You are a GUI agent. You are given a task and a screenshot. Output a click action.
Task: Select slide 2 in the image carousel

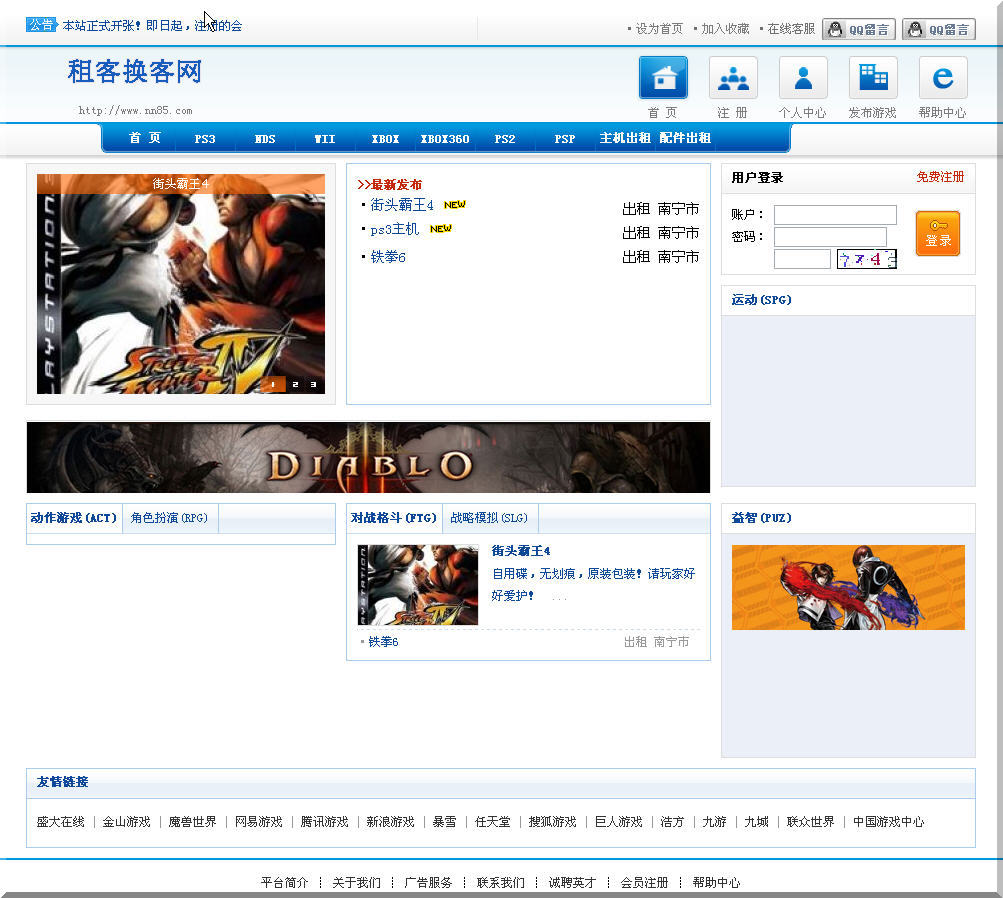[295, 384]
